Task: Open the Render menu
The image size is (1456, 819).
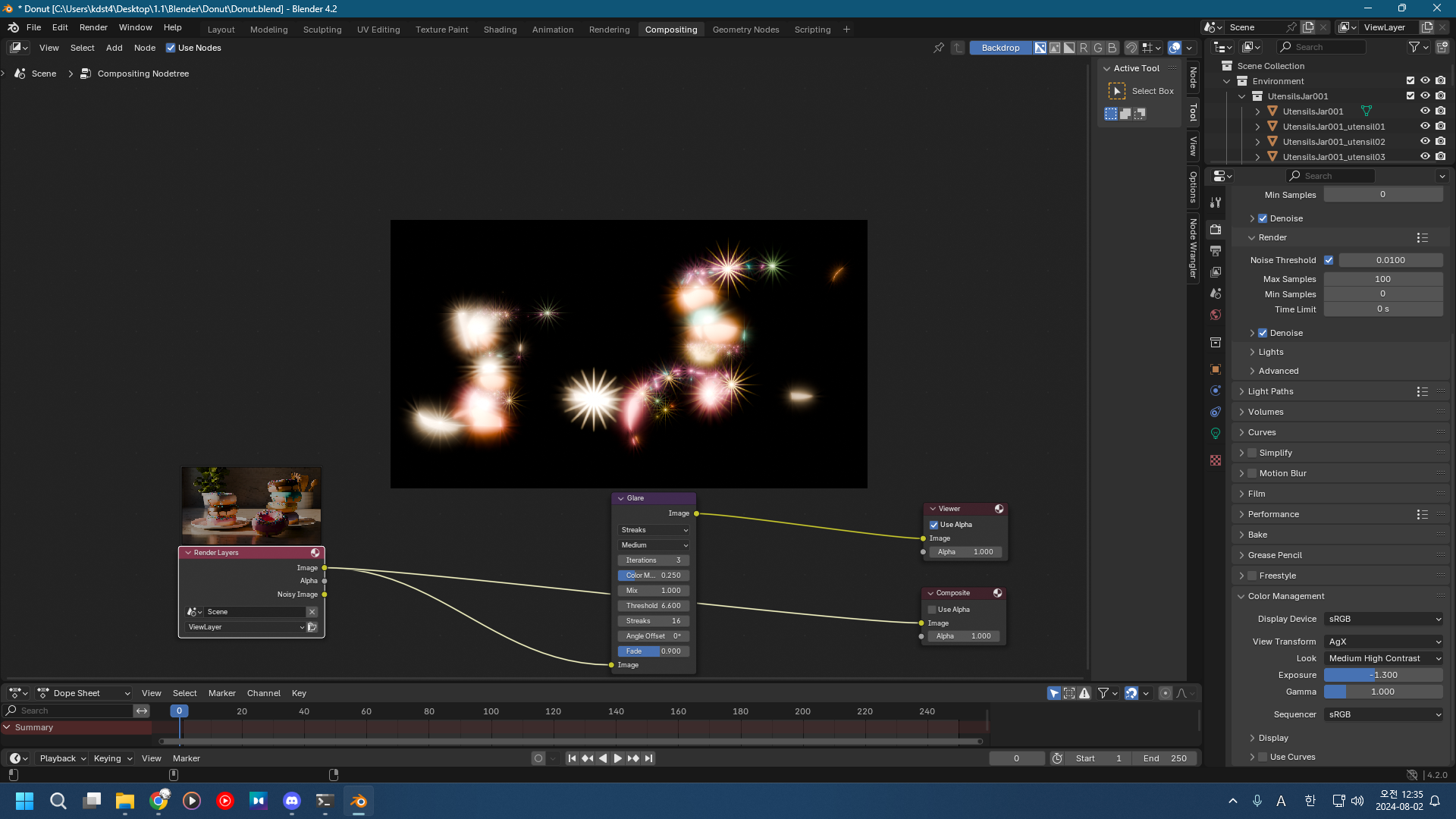Action: [93, 27]
